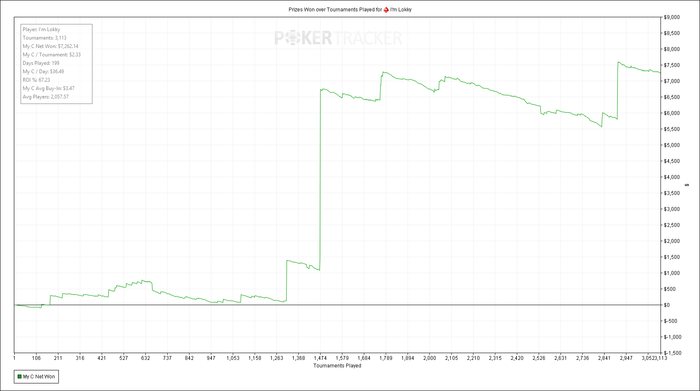This screenshot has height=391, width=700.
Task: Click the 'Tournaments Played' x-axis title
Action: [337, 366]
